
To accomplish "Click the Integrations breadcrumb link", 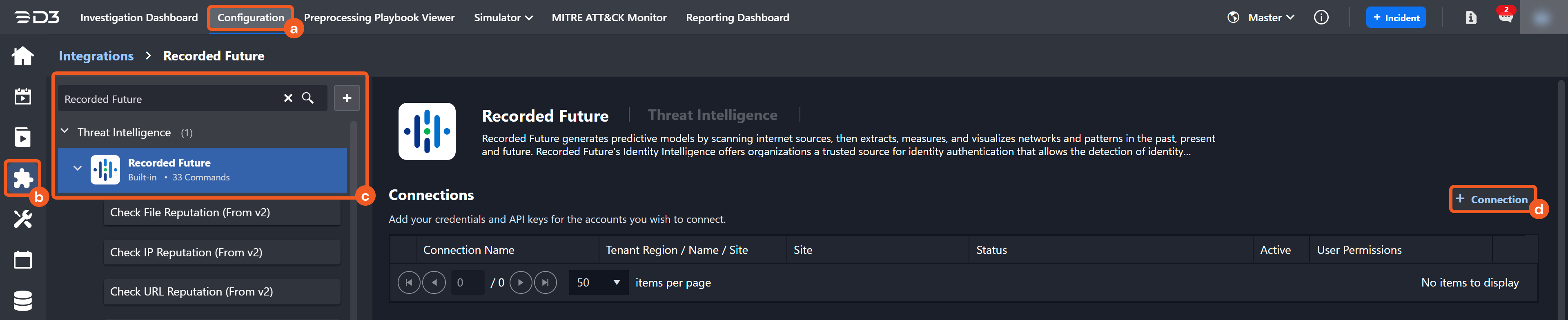I will click(96, 56).
